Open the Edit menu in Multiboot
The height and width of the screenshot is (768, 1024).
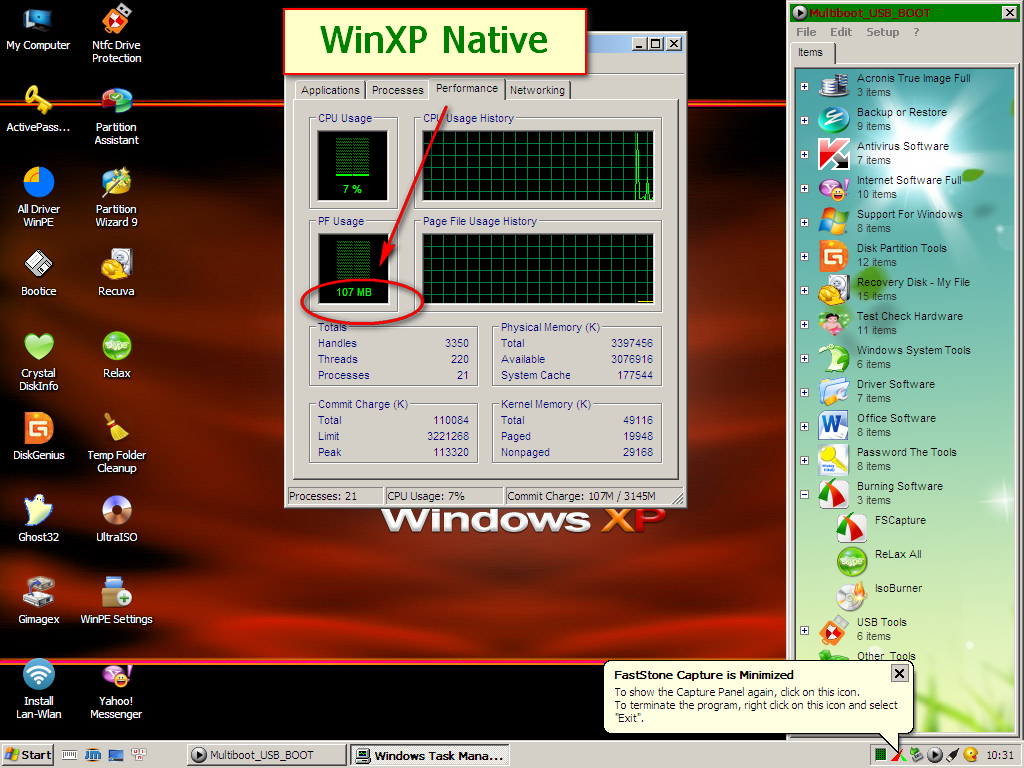pos(840,32)
